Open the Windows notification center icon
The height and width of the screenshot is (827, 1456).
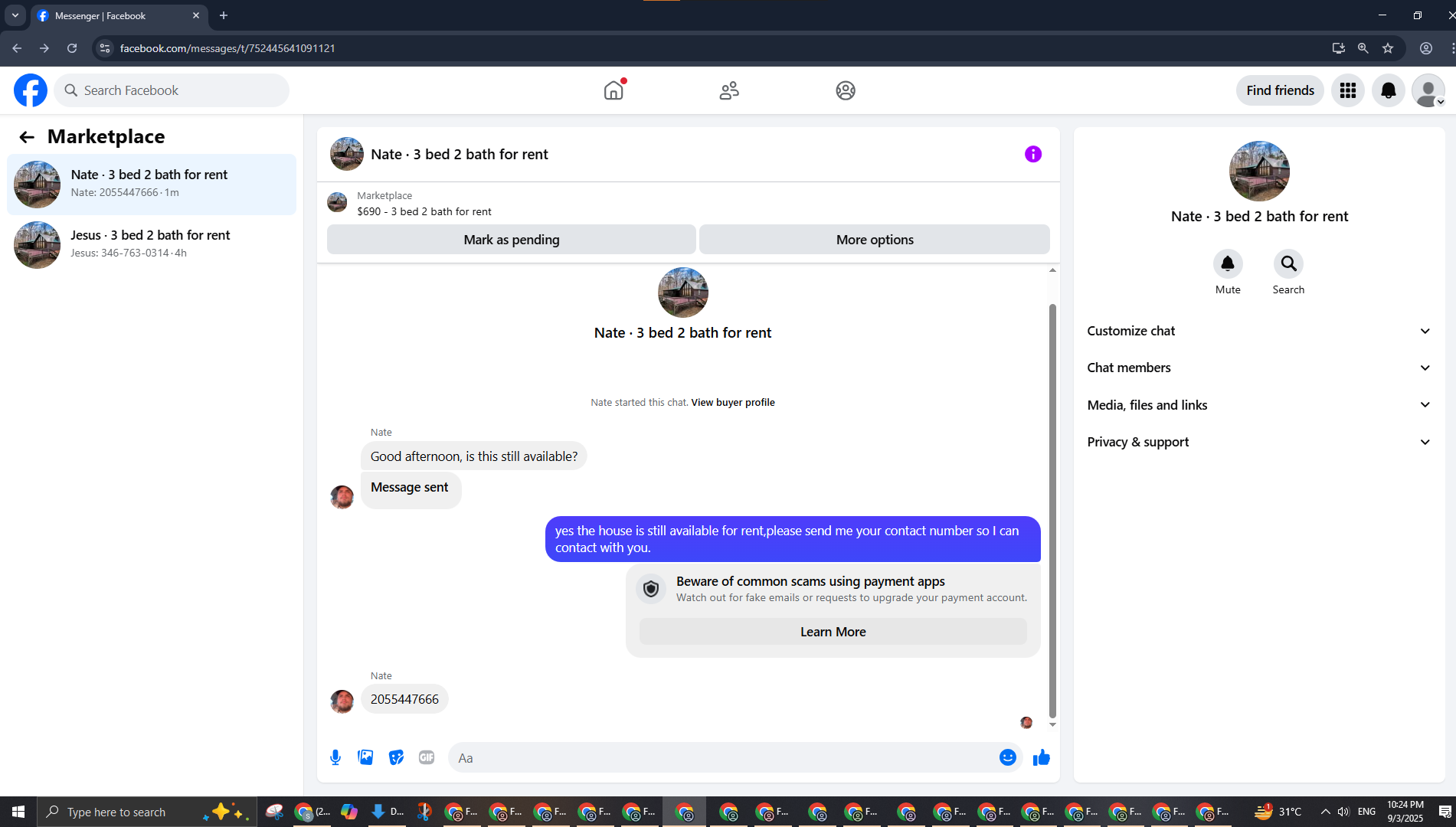pos(1445,812)
